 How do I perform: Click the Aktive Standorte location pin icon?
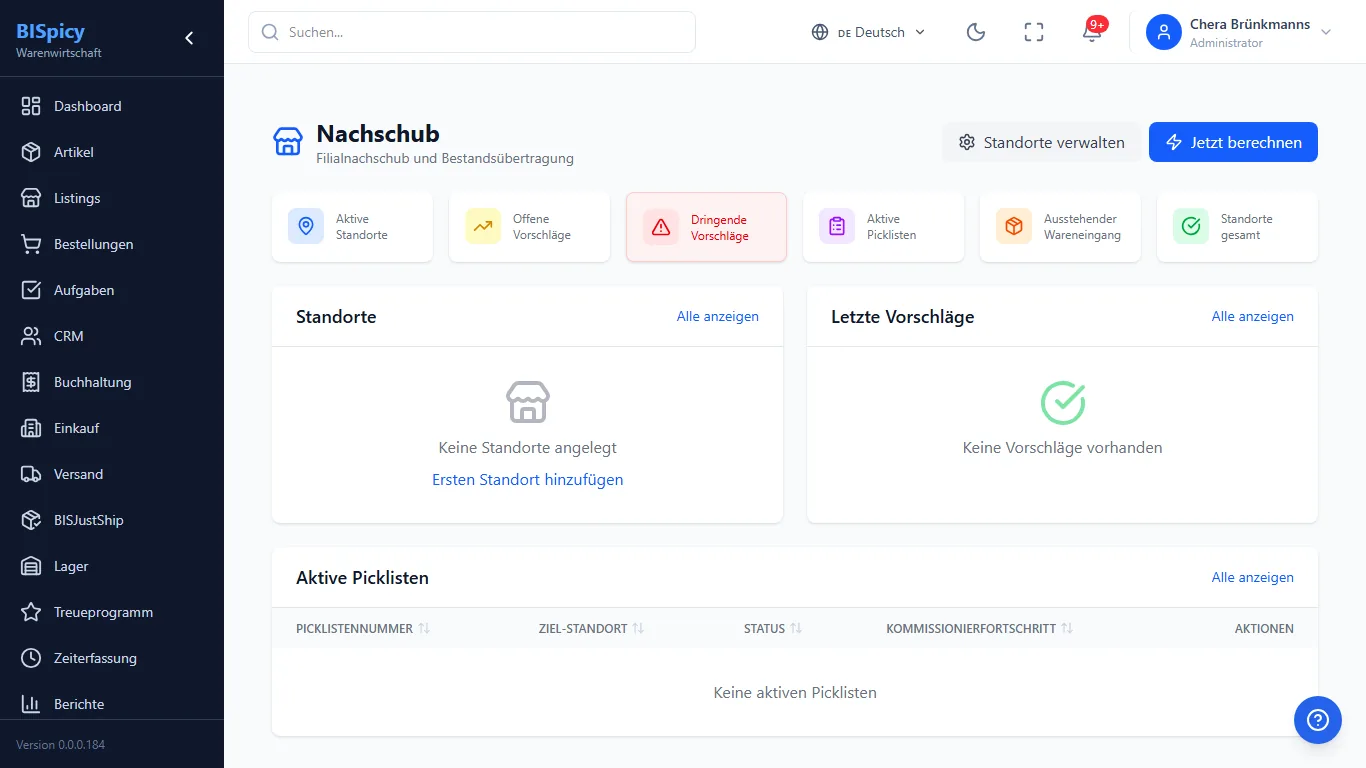[x=306, y=227]
